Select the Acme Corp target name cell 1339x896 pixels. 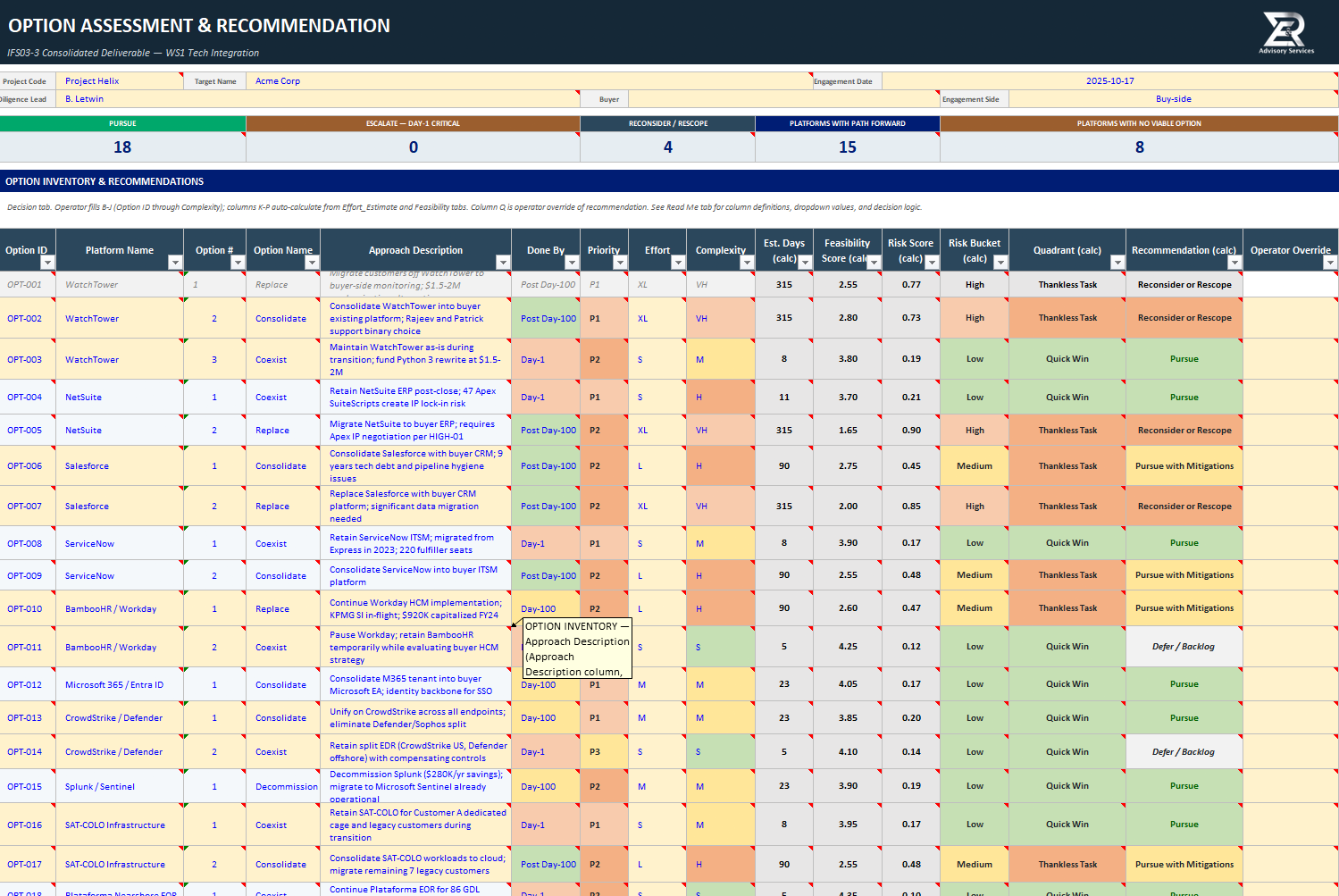pos(529,81)
